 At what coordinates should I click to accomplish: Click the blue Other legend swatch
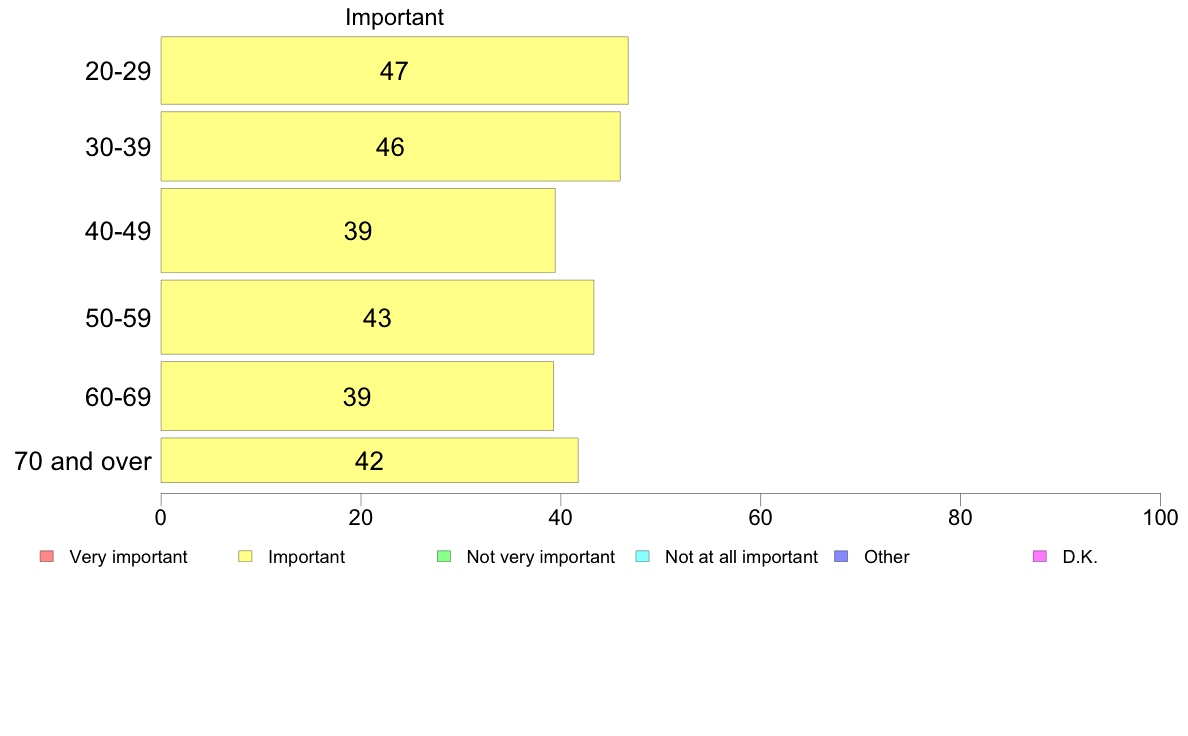[841, 556]
